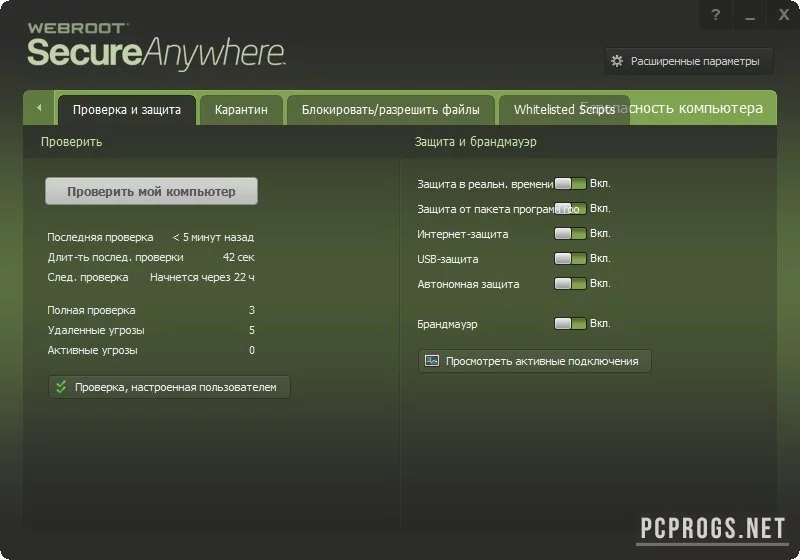Screen dimensions: 800x560
Task: Select the Проверка и защита tab
Action: tap(127, 110)
